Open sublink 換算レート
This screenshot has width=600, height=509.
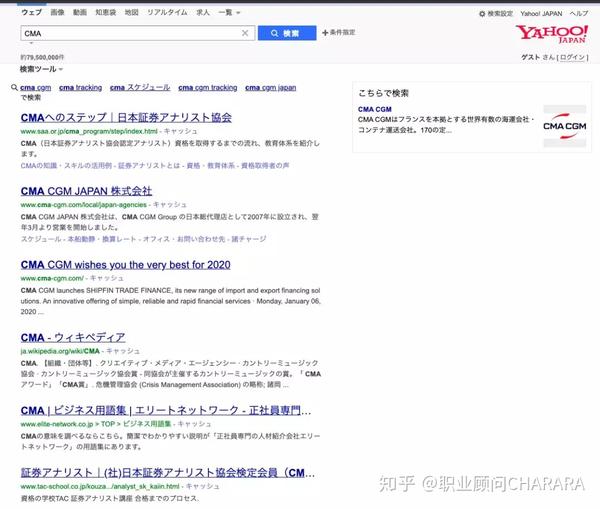(x=119, y=239)
